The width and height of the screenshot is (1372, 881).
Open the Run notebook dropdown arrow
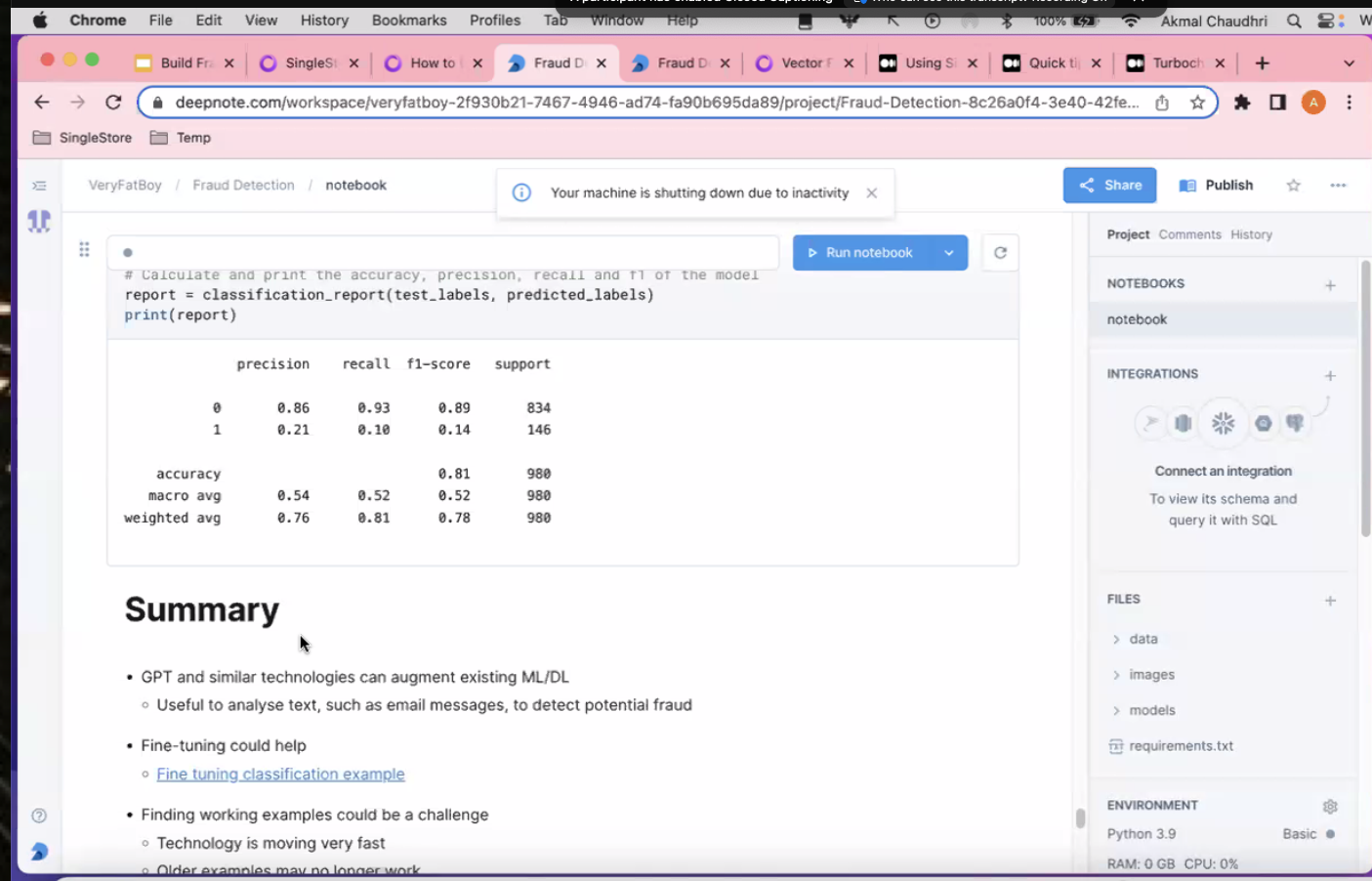948,253
